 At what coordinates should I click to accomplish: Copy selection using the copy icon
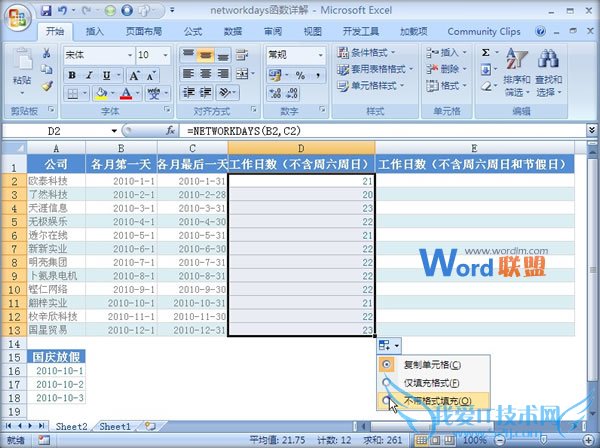47,69
